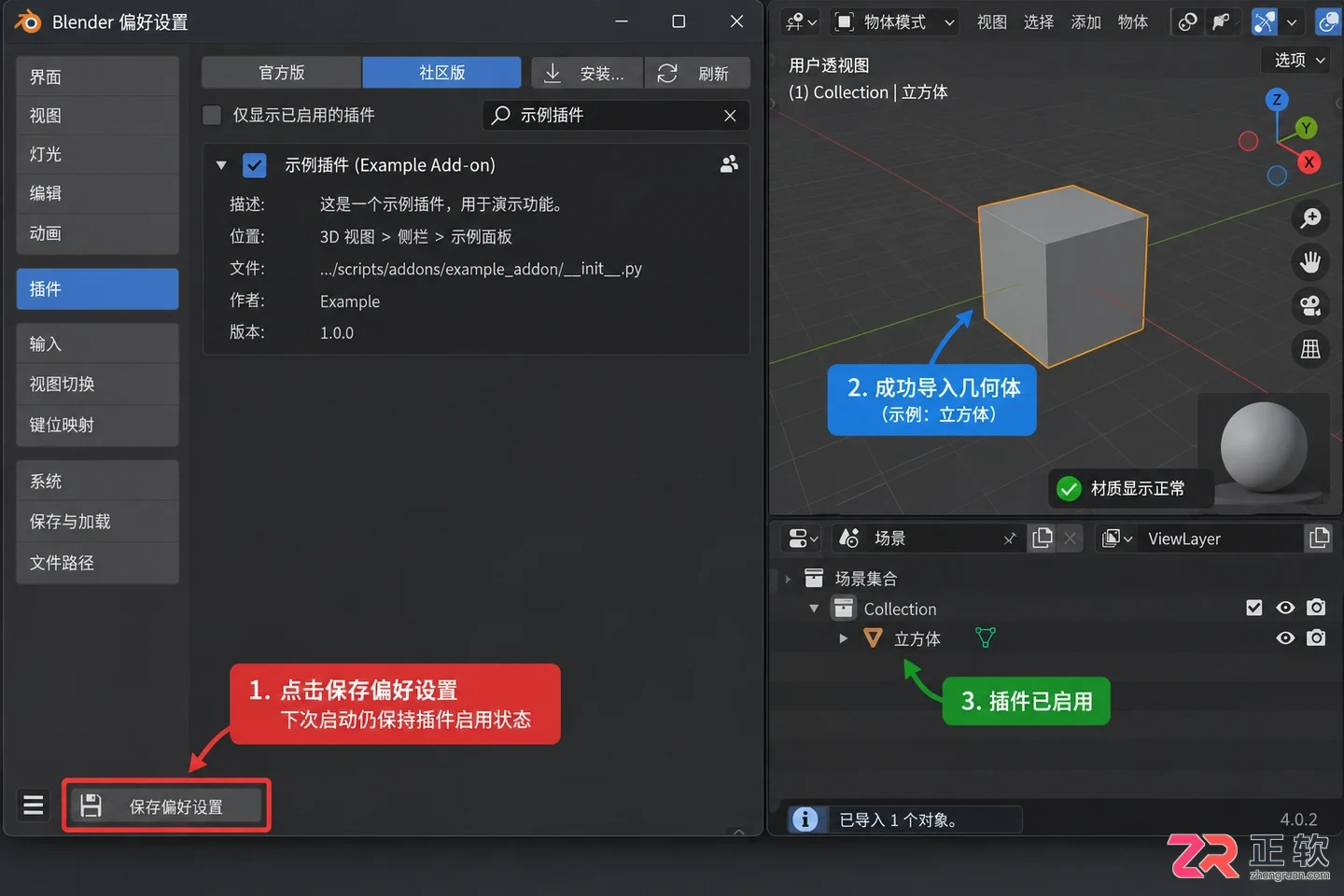The width and height of the screenshot is (1344, 896).
Task: Select the 插件 preferences section
Action: (x=97, y=289)
